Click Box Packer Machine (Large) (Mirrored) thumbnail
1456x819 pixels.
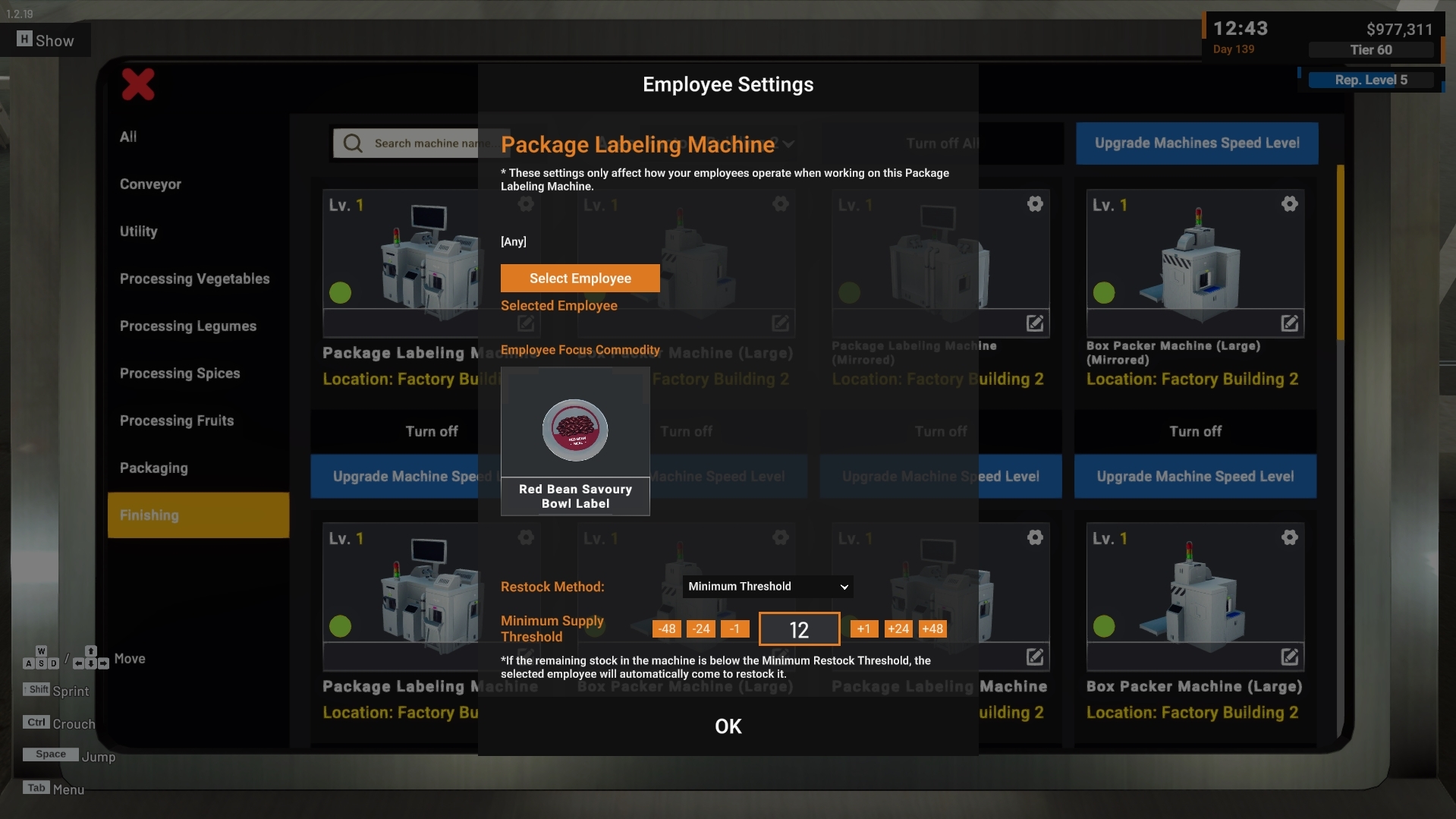coord(1195,262)
